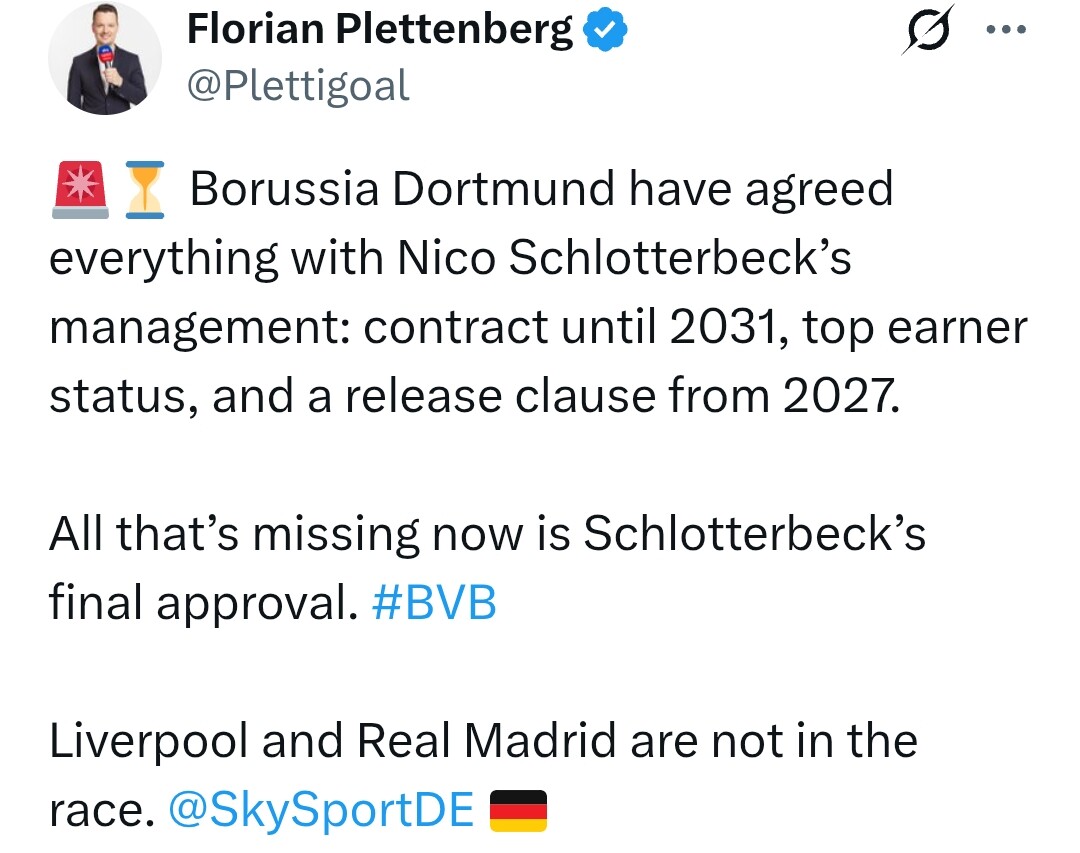Viewport: 1080px width, 853px height.
Task: Click the name "Nico Schlotterbeck's"
Action: pyautogui.click(x=625, y=258)
